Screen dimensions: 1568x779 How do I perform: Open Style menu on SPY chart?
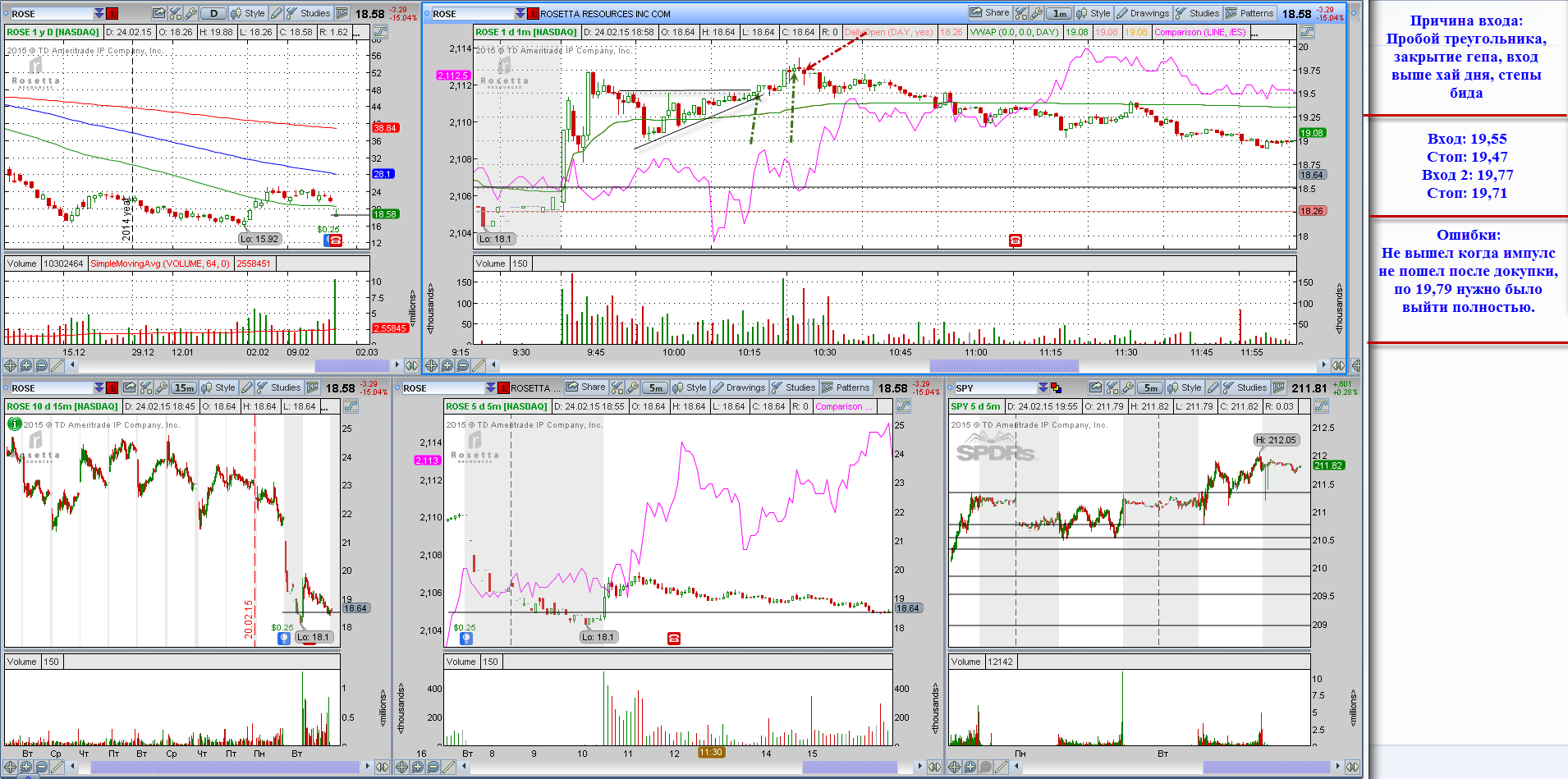[1185, 387]
